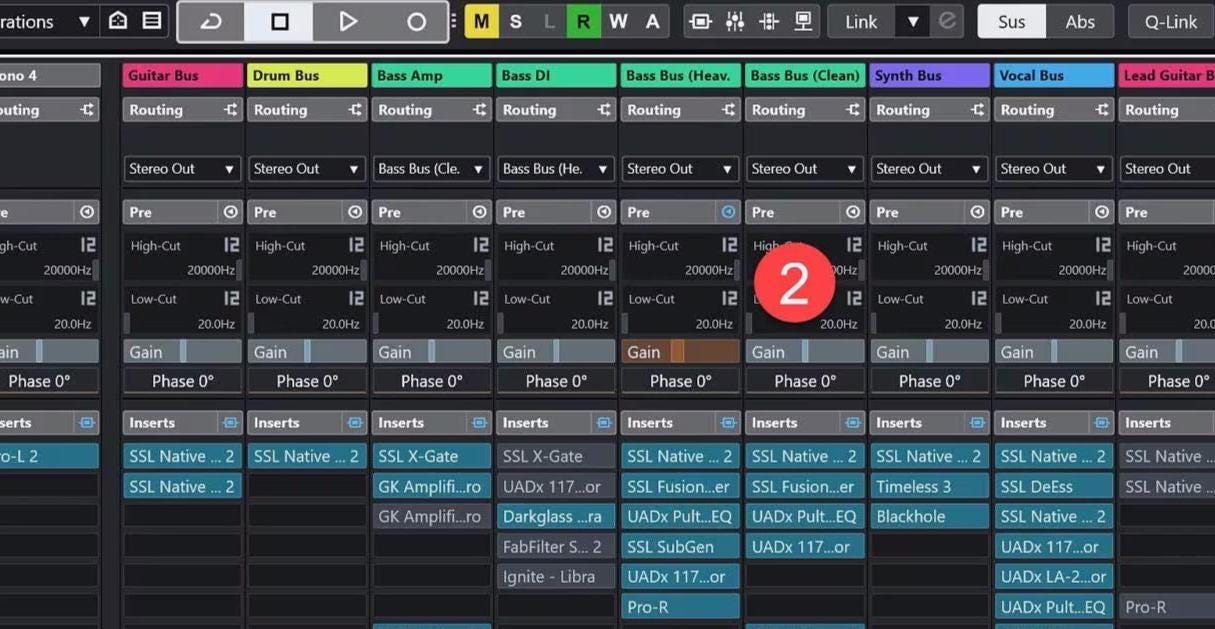Click the routing link icon on Guitar Bus
1215x629 pixels.
point(231,110)
